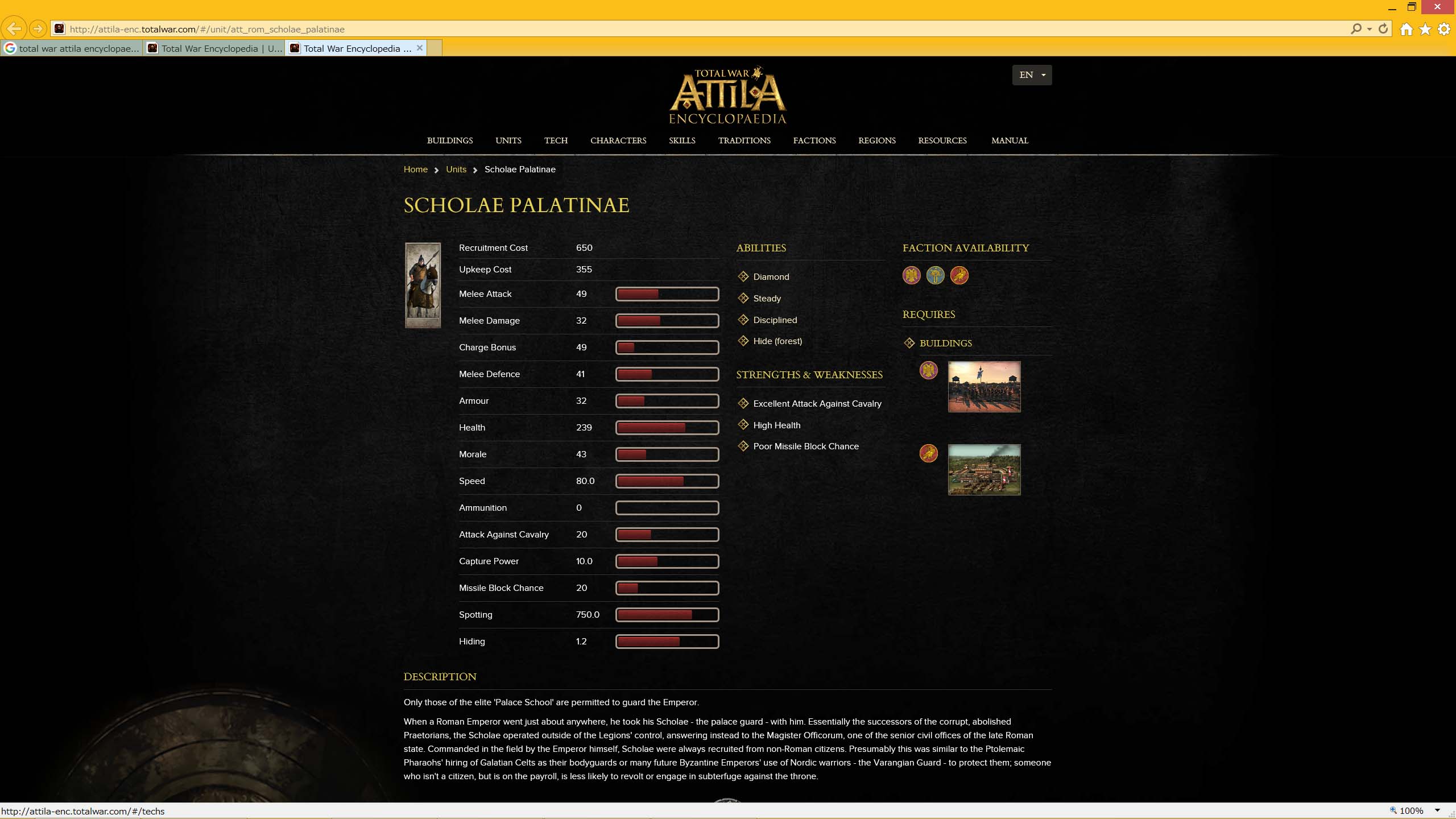Click the Recruitment Cost value 650
The height and width of the screenshot is (819, 1456).
coord(584,248)
